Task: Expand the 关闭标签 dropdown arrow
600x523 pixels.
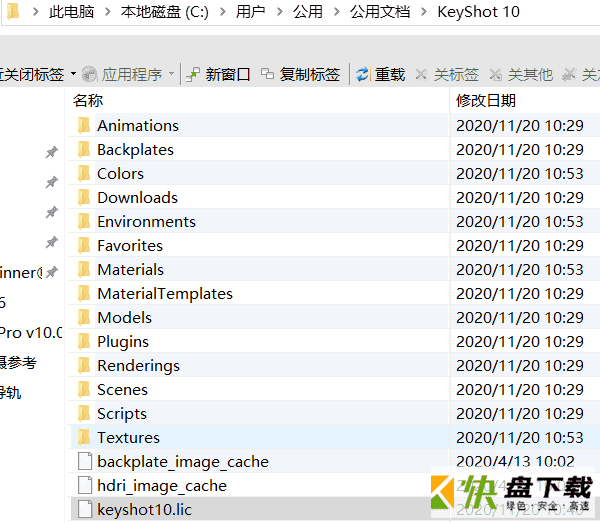Action: click(73, 73)
